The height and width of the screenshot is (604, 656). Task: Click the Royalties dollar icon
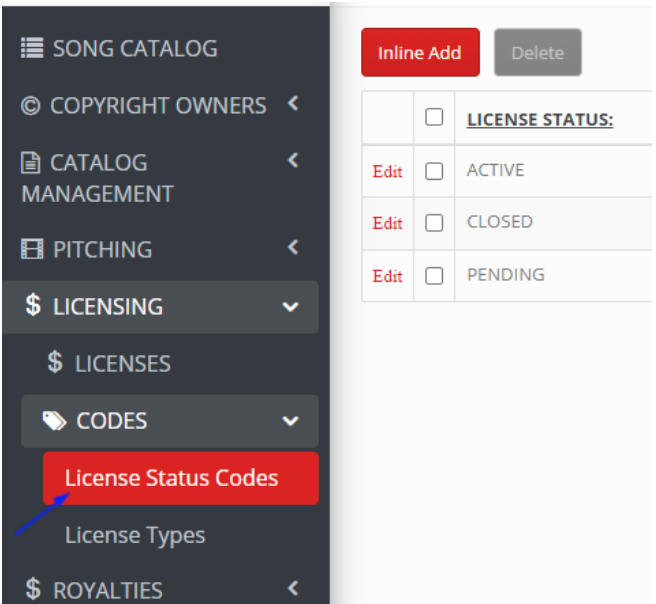tap(33, 589)
